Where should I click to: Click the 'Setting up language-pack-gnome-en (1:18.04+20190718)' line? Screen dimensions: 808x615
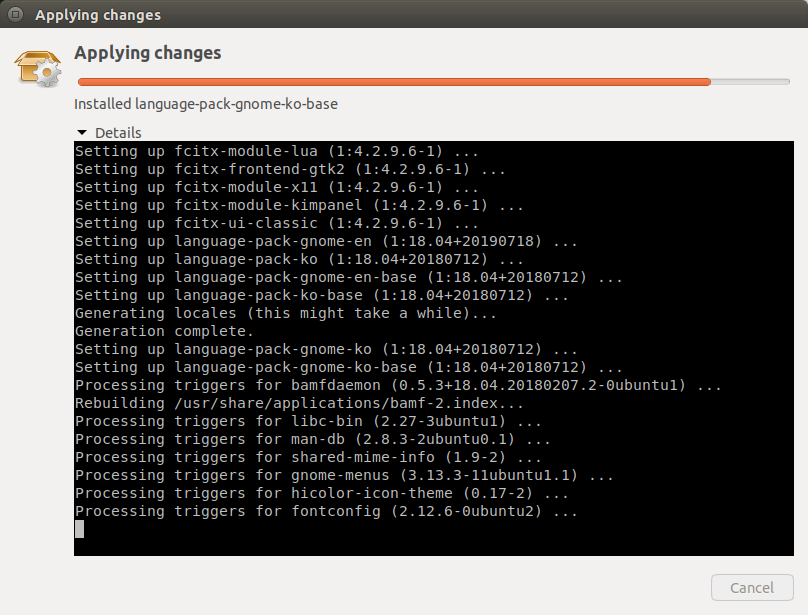326,241
